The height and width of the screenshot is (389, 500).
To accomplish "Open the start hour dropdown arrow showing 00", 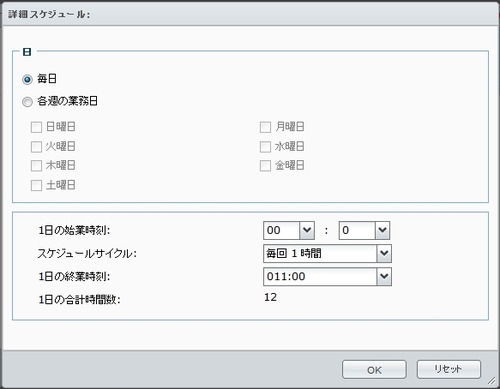I will tap(307, 230).
